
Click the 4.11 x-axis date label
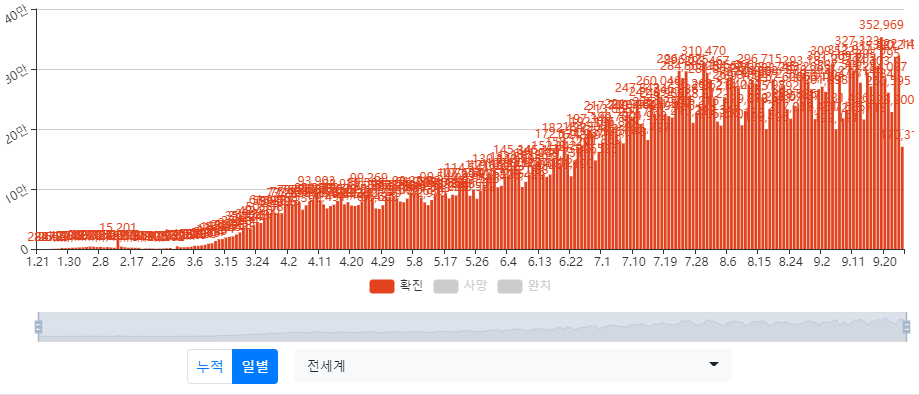point(319,261)
